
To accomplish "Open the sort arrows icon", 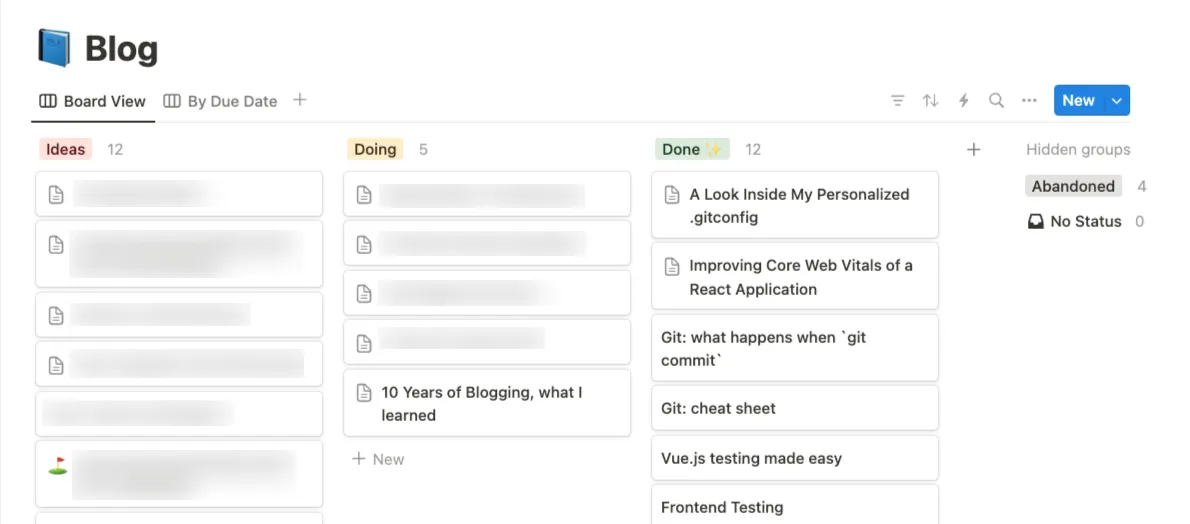I will pos(930,100).
